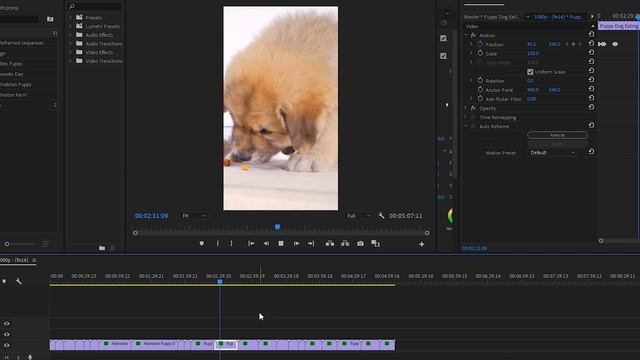The height and width of the screenshot is (360, 640).
Task: Expand the Presets folder
Action: click(x=70, y=18)
